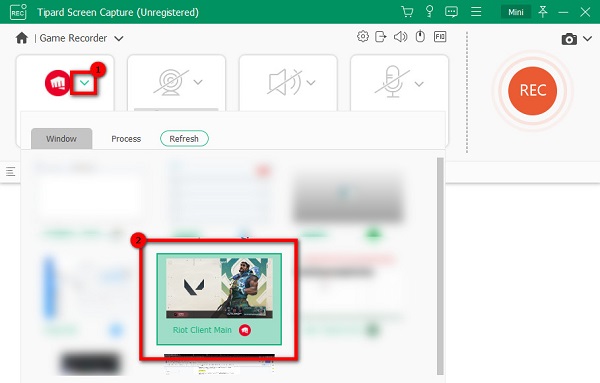Select the browser window thumbnail below Riot Client
Screen dimensions: 600x383
click(x=219, y=364)
